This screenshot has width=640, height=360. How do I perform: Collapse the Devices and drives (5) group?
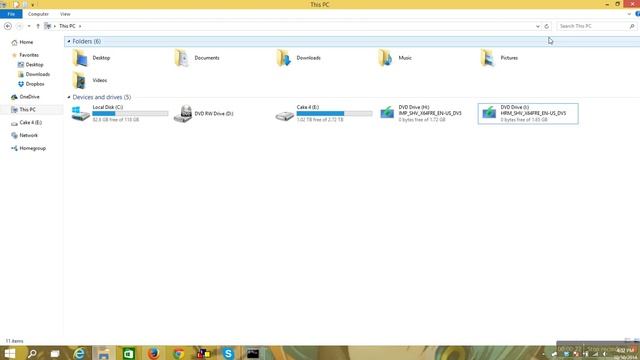[69, 97]
